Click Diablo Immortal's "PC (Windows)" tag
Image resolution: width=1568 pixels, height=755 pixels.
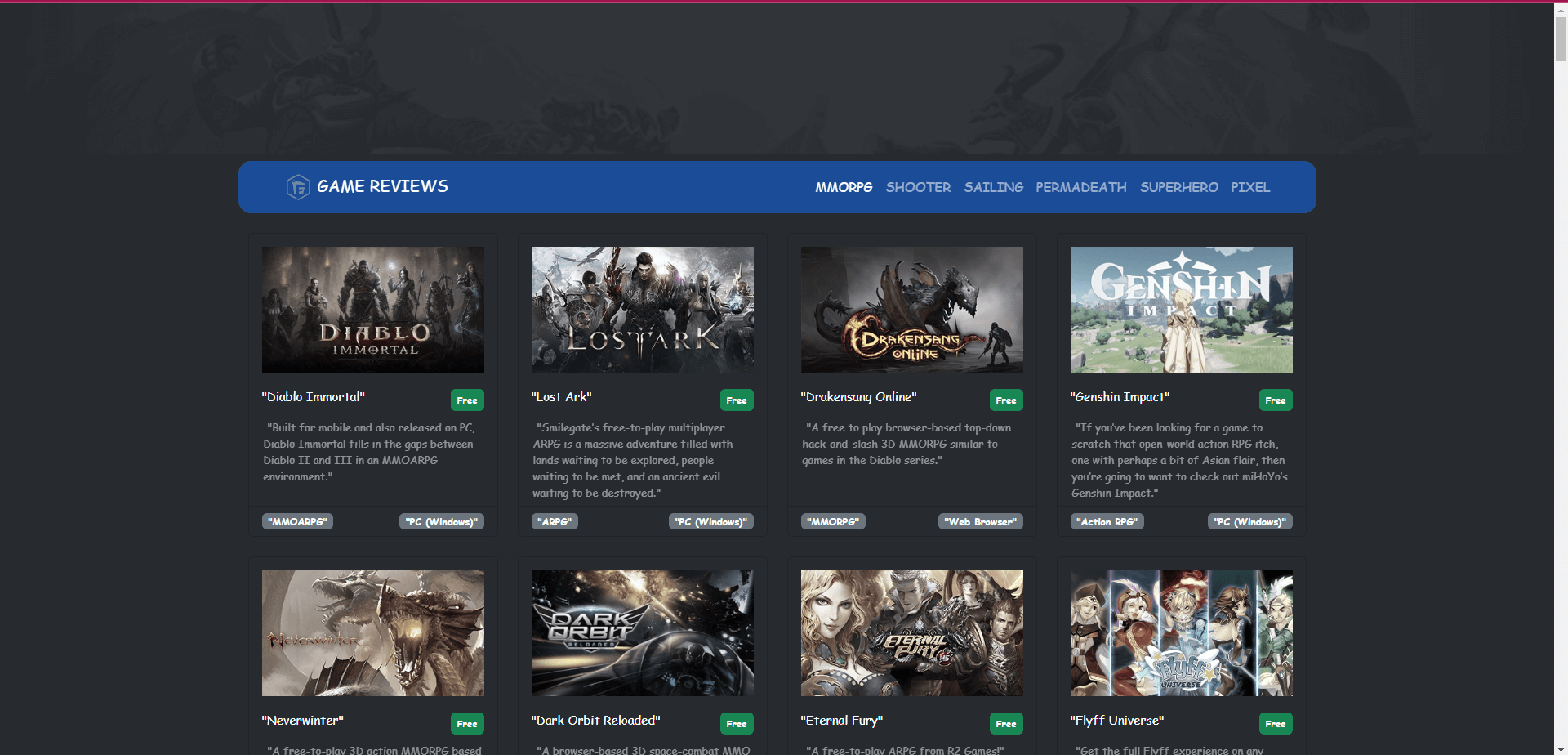pyautogui.click(x=441, y=521)
